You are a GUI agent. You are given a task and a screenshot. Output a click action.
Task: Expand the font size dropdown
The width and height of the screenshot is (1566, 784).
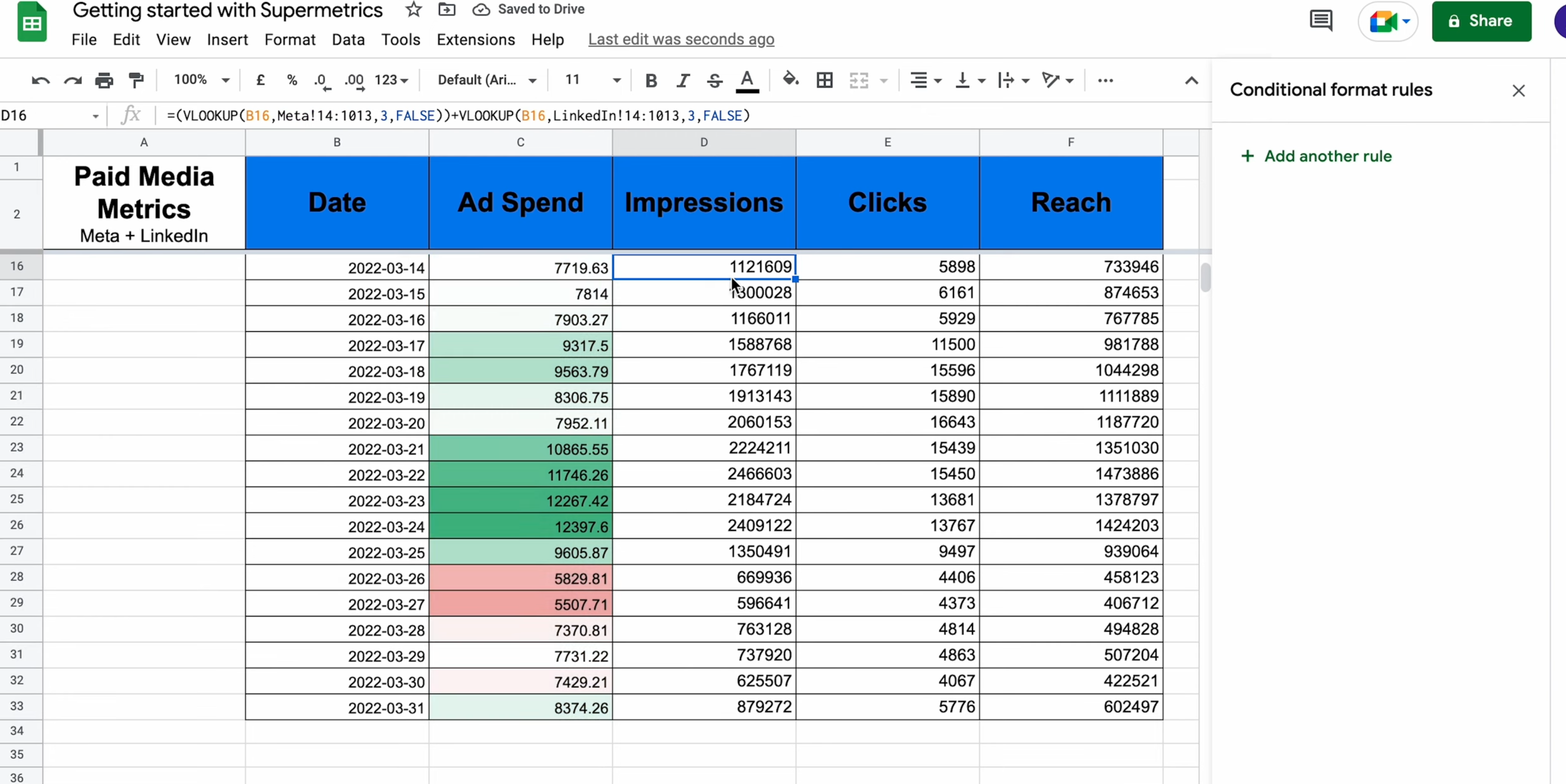(616, 80)
